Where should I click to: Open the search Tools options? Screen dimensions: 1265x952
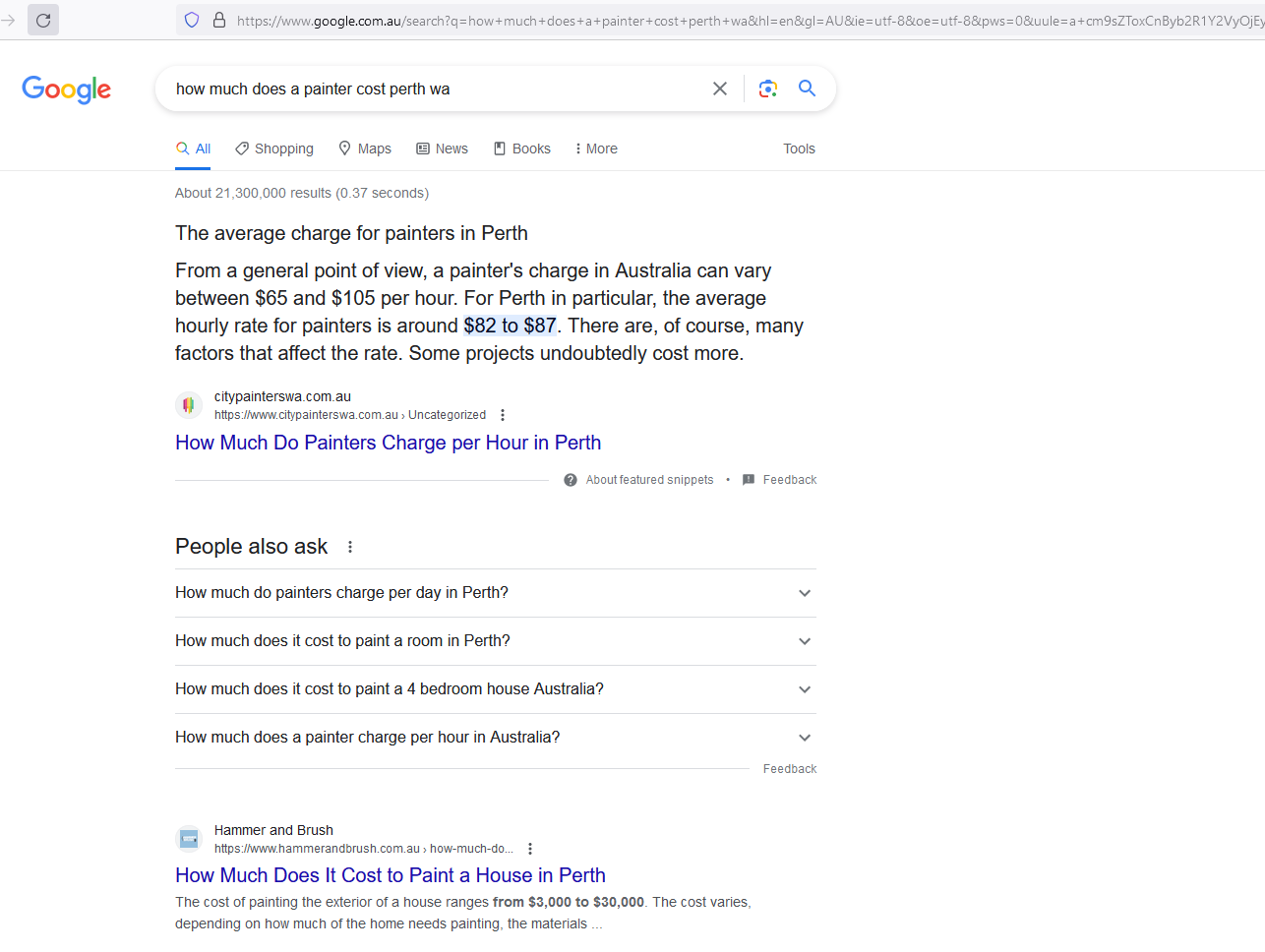(x=799, y=149)
